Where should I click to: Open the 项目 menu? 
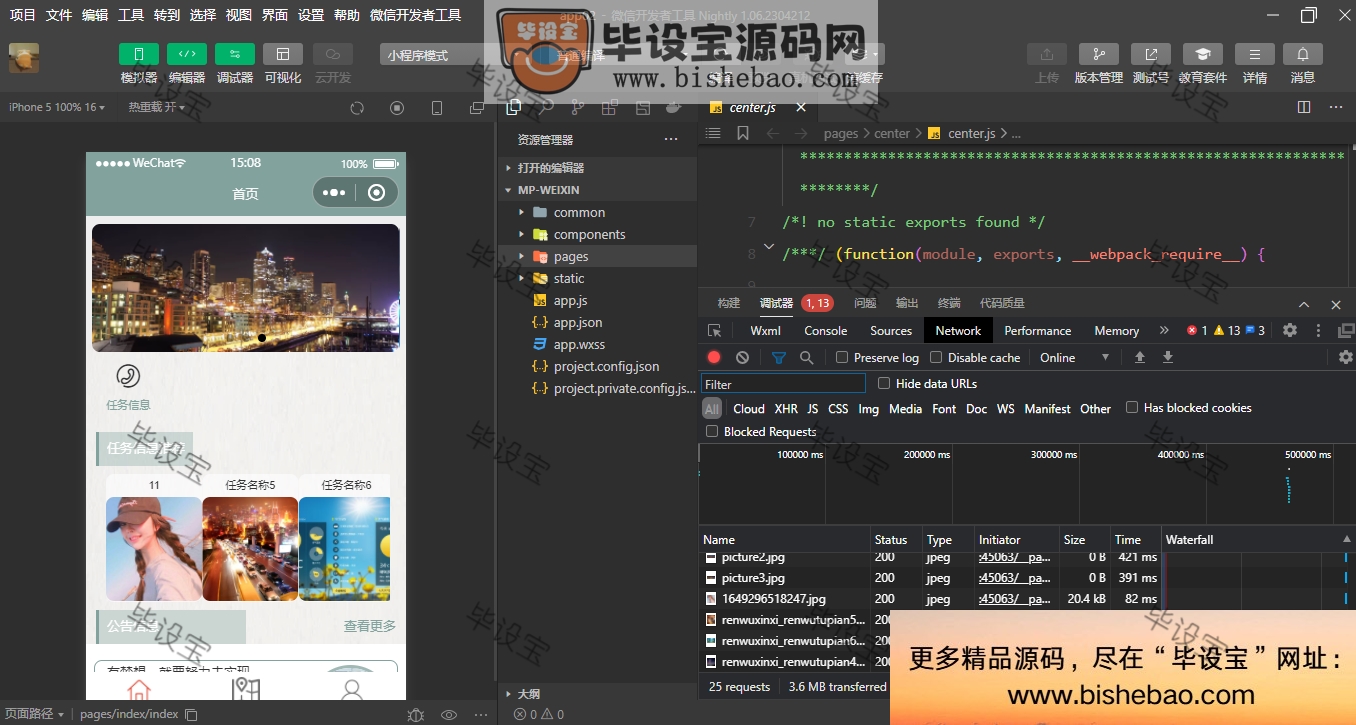coord(22,15)
